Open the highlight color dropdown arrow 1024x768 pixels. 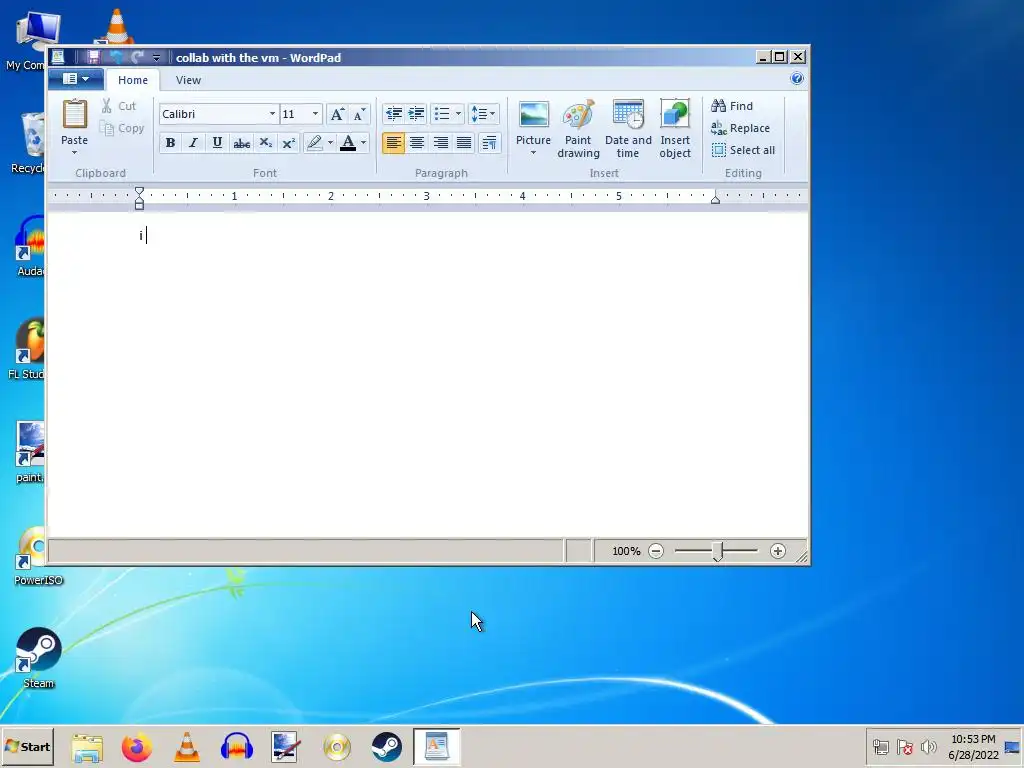tap(330, 142)
